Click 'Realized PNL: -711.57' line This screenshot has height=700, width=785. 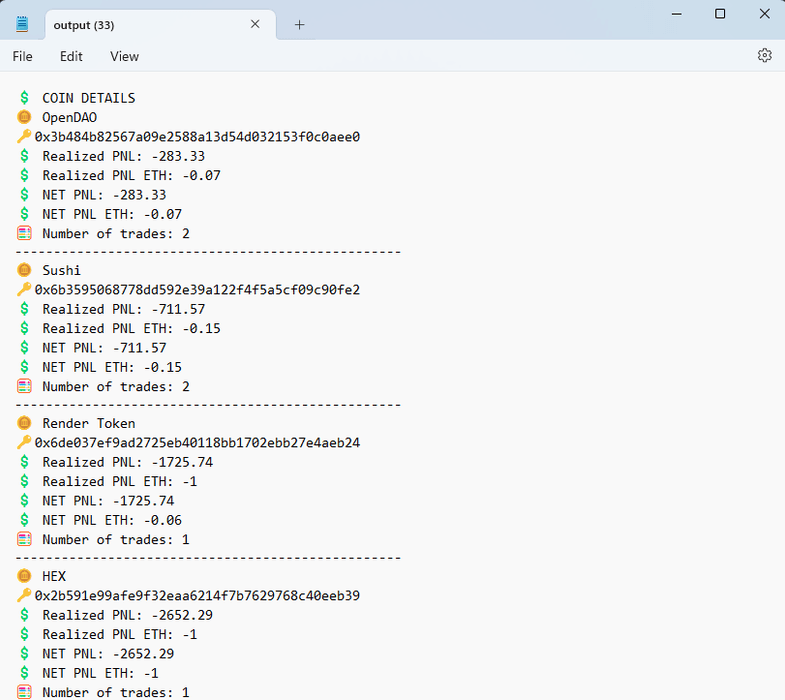click(124, 309)
